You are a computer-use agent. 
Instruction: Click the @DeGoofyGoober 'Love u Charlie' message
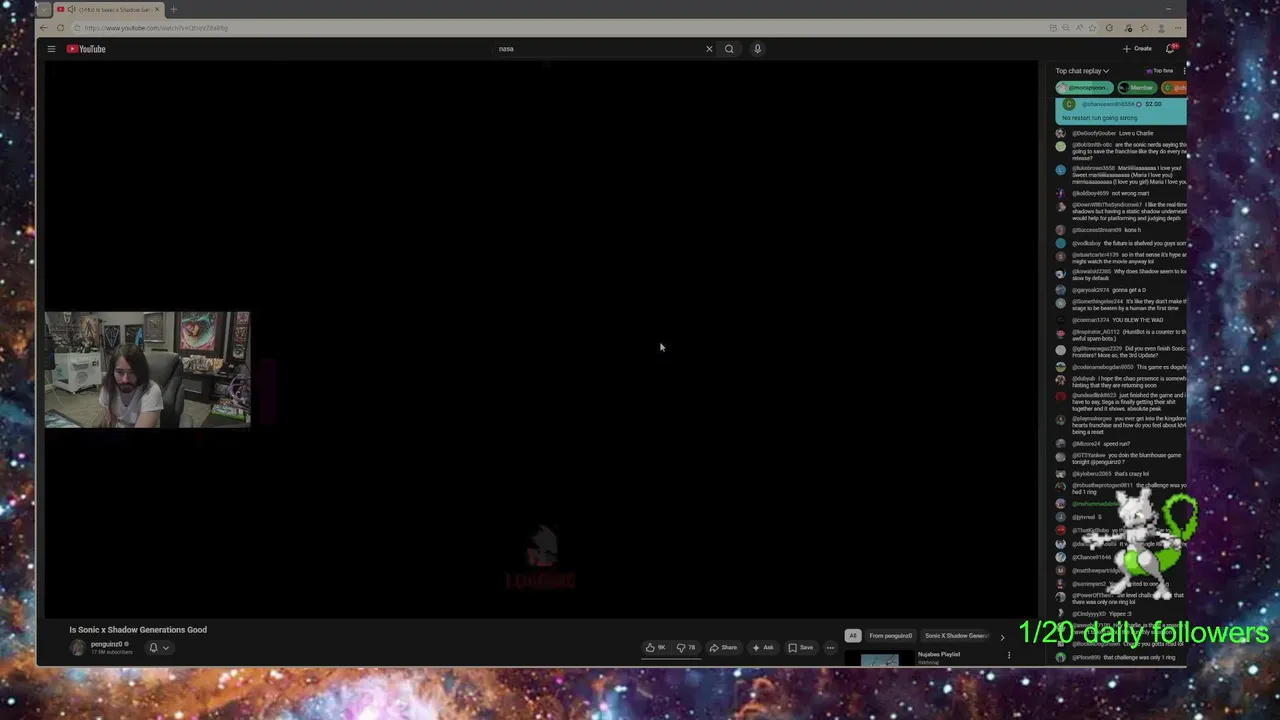[x=1113, y=133]
